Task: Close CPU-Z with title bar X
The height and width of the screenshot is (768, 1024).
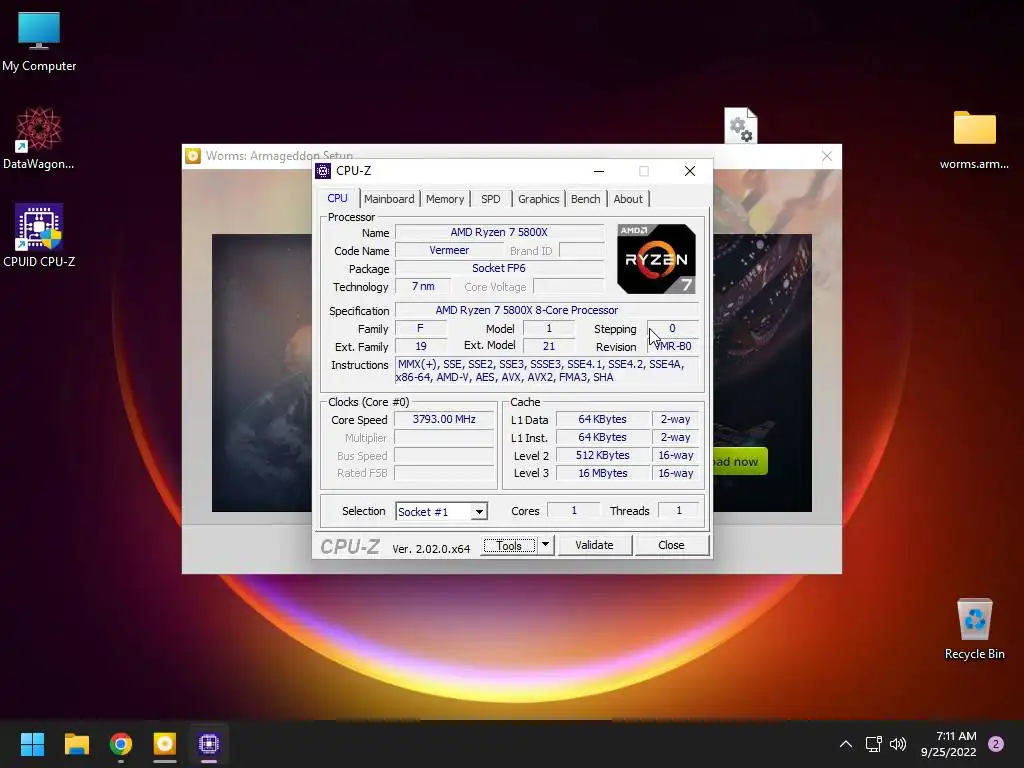Action: tap(690, 171)
